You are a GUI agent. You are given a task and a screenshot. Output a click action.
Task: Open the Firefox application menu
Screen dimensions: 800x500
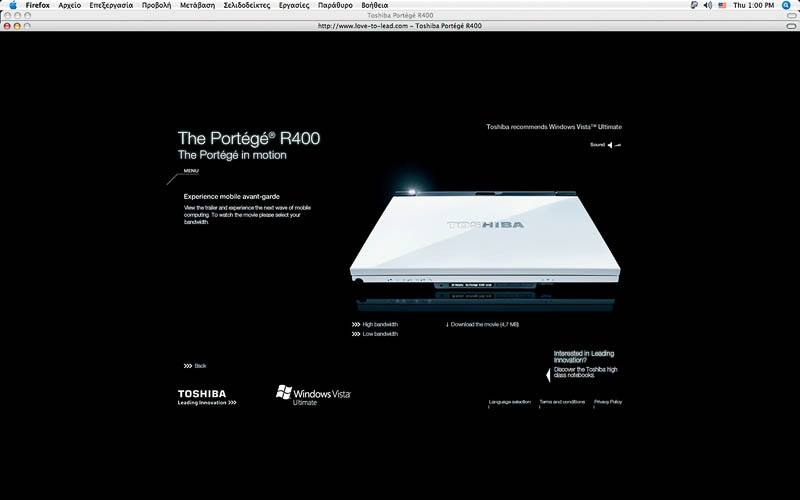tap(37, 5)
